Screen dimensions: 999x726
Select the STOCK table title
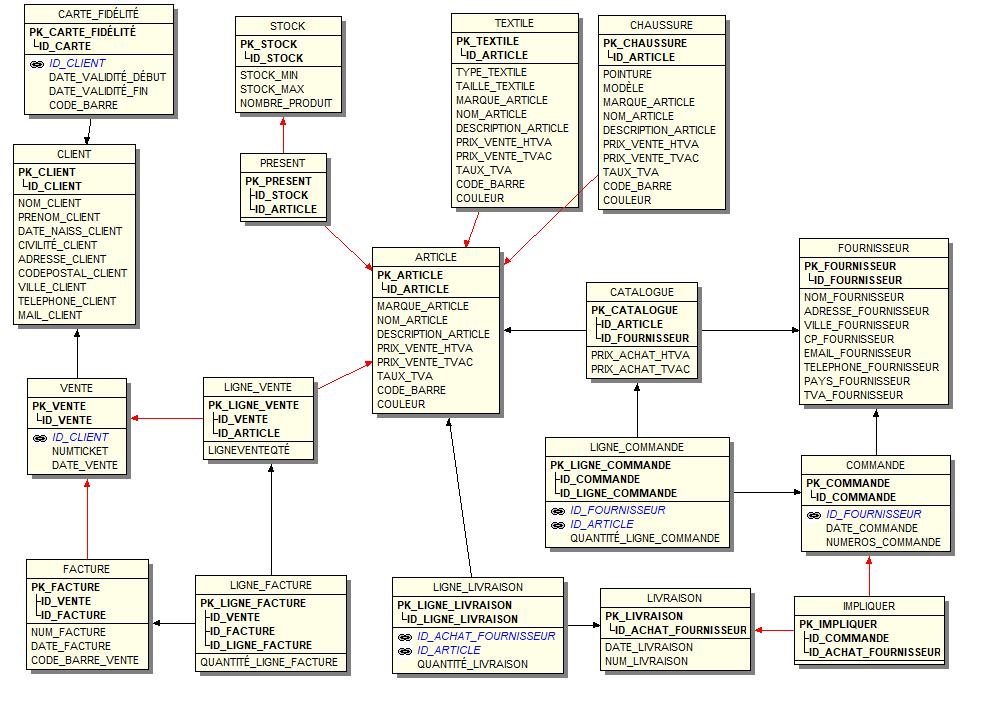click(x=288, y=26)
